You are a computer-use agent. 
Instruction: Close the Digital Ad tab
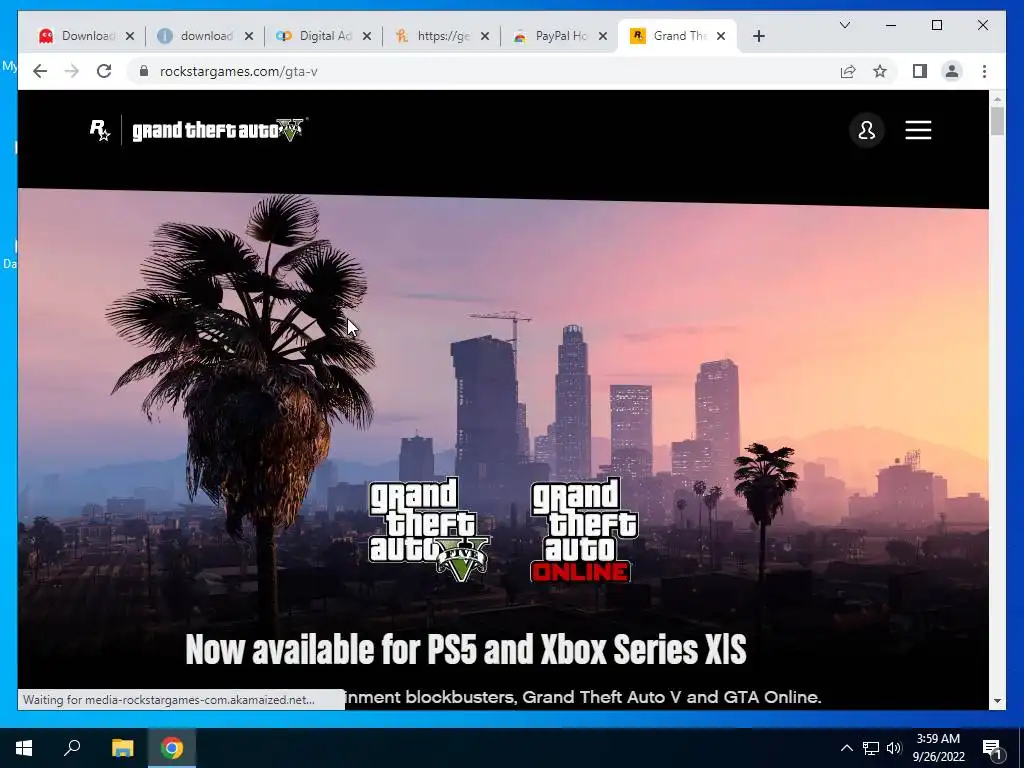click(367, 36)
